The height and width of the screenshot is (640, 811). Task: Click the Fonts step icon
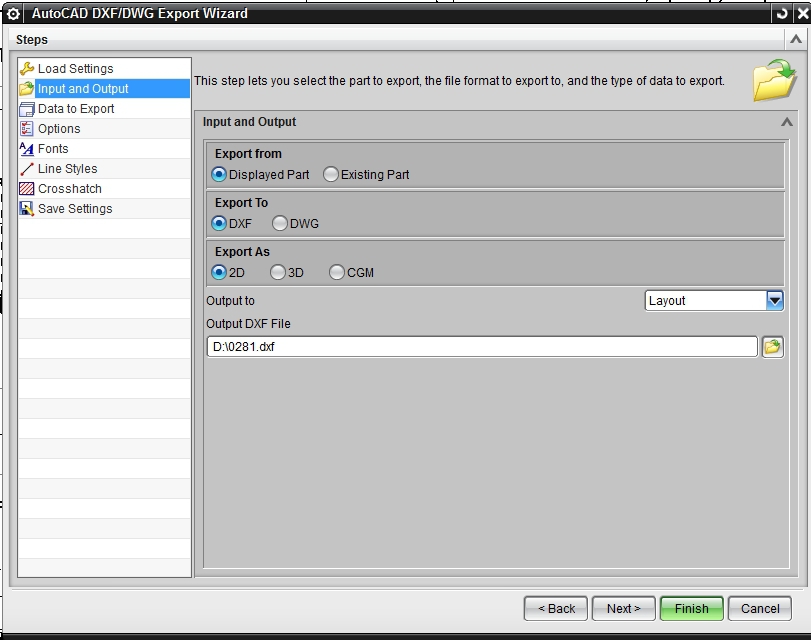[x=26, y=148]
